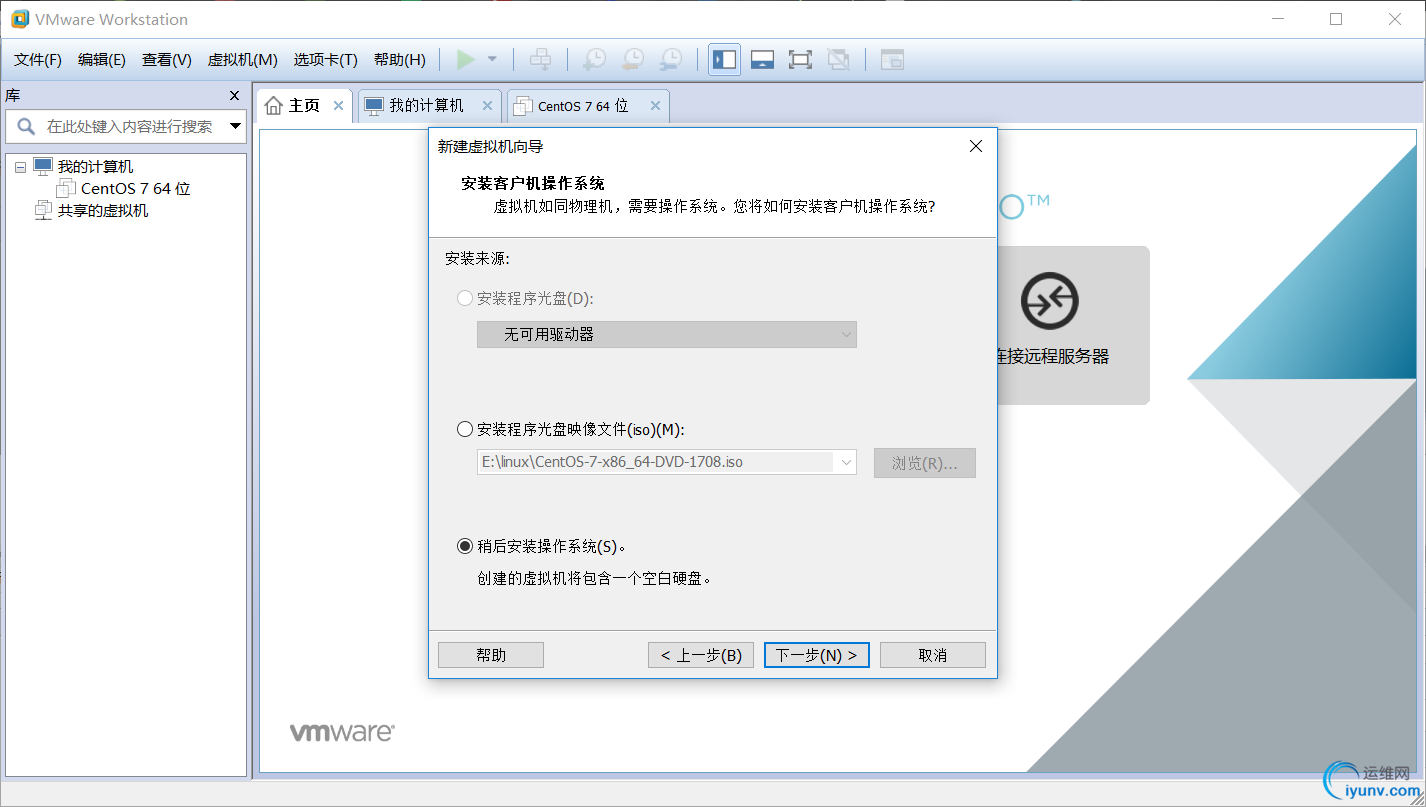Viewport: 1426px width, 807px height.
Task: Open the 虚拟机(M) menu
Action: (x=242, y=60)
